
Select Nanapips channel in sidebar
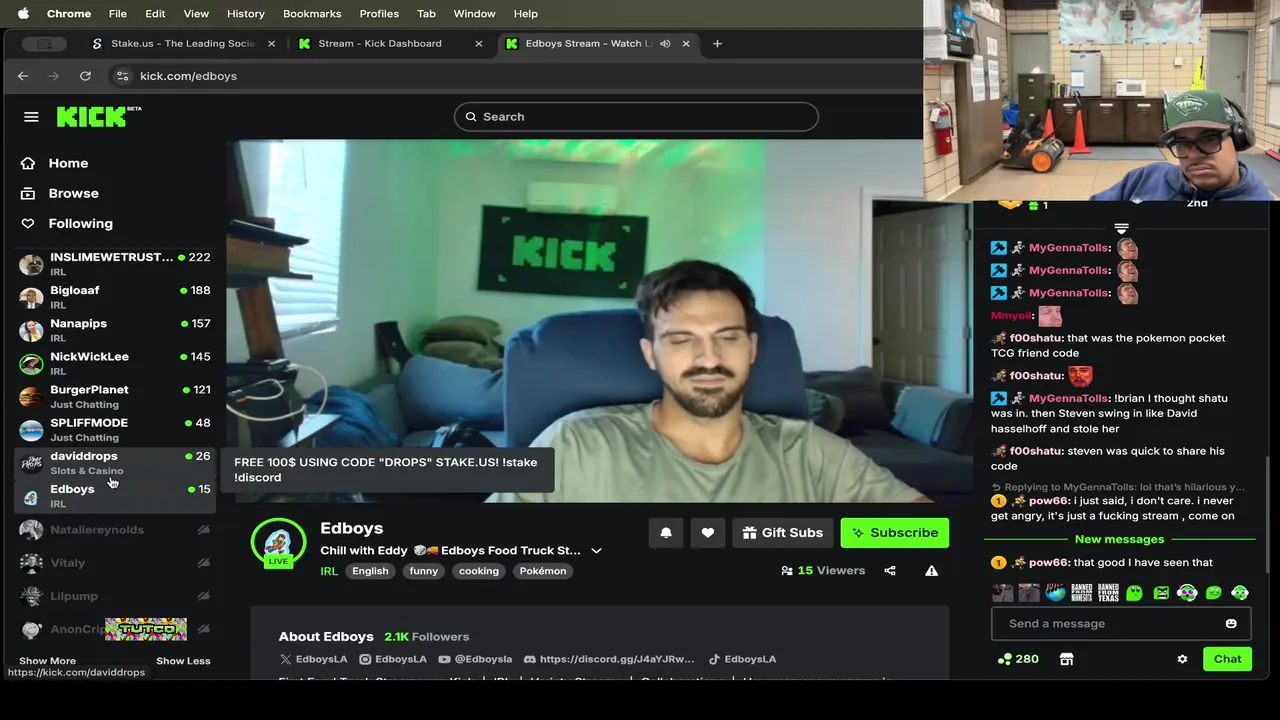pyautogui.click(x=115, y=330)
